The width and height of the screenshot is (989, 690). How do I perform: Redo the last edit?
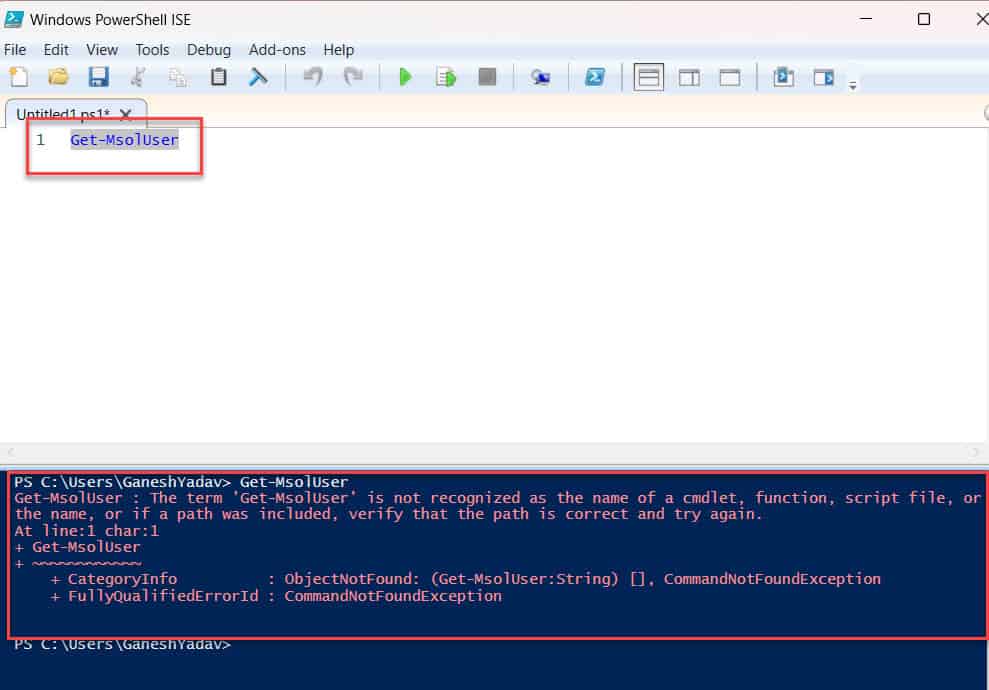tap(353, 77)
